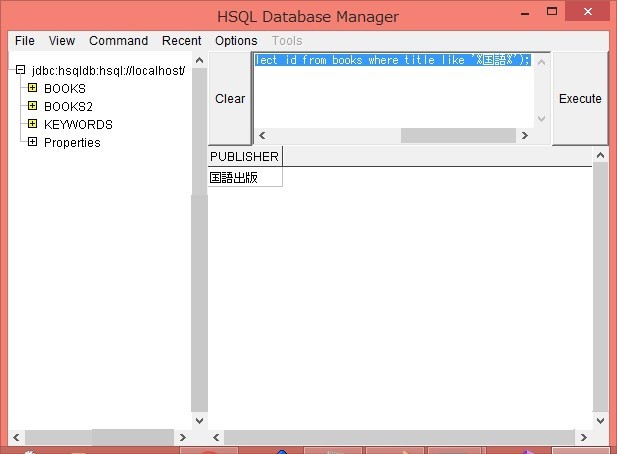Viewport: 617px width, 454px height.
Task: Click results panel scroll up arrow
Action: pyautogui.click(x=600, y=155)
